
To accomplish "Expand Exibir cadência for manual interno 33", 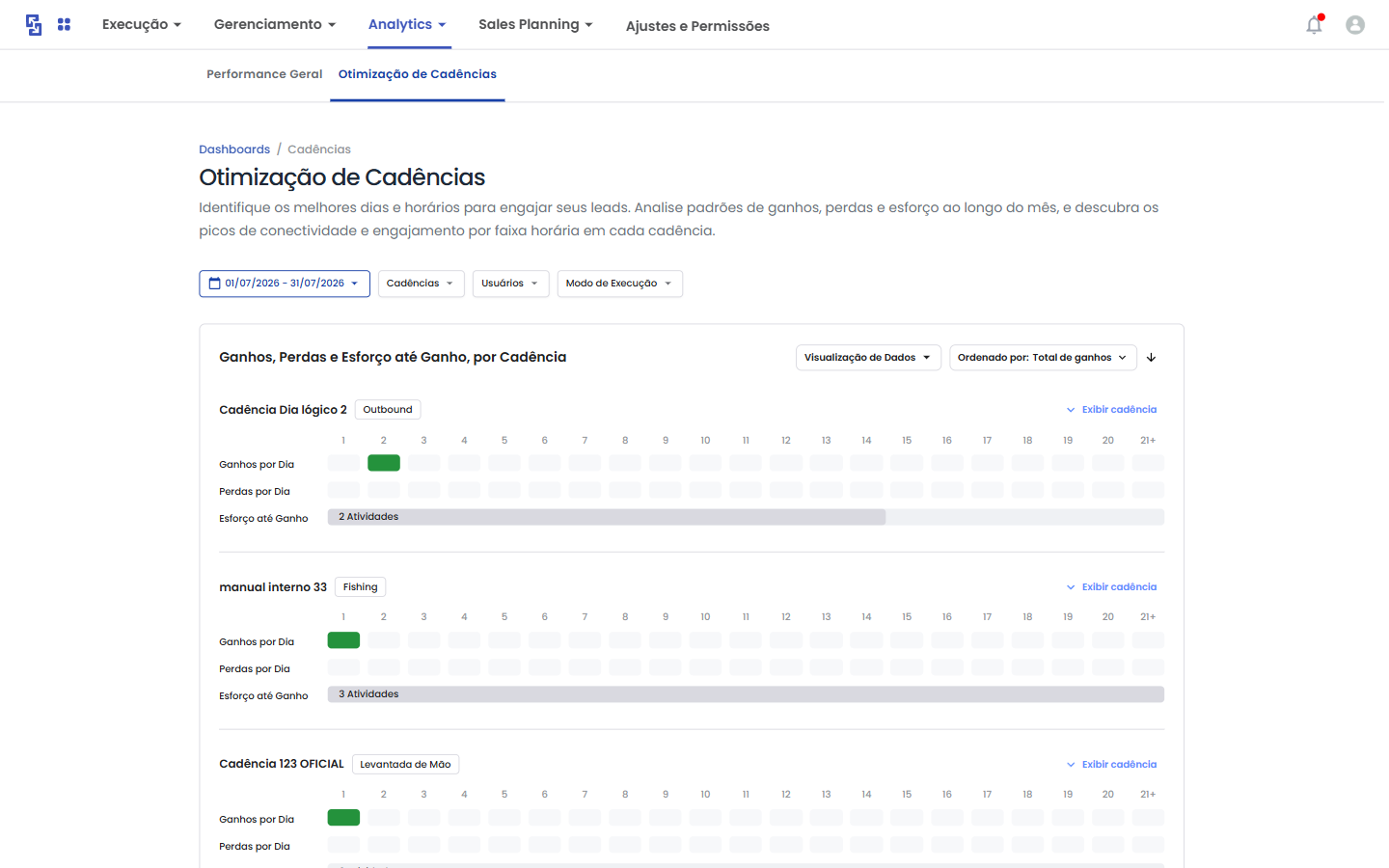I will coord(1111,587).
